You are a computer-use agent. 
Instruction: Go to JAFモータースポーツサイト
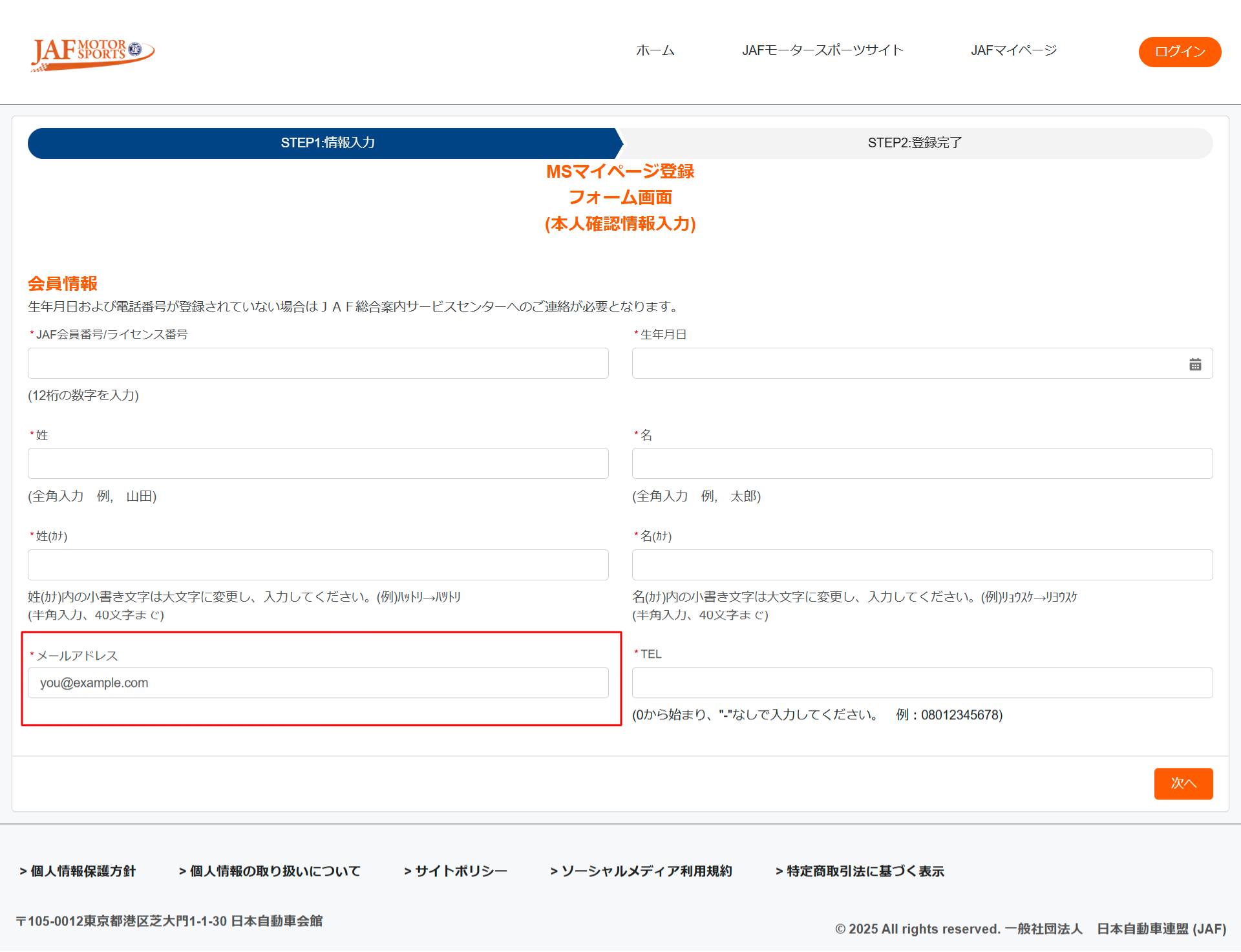tap(822, 50)
